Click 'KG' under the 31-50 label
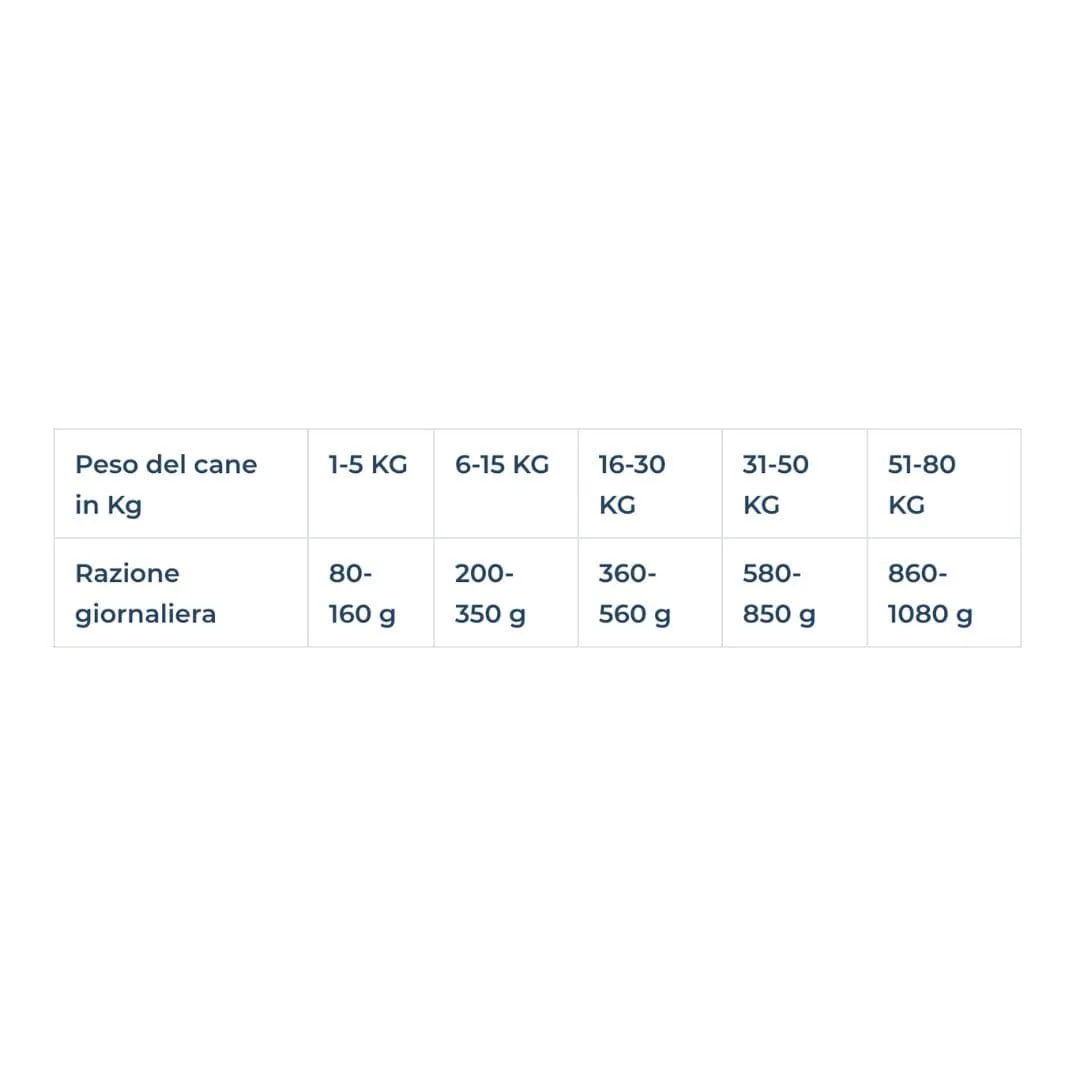Image resolution: width=1080 pixels, height=1080 pixels. pos(761,505)
